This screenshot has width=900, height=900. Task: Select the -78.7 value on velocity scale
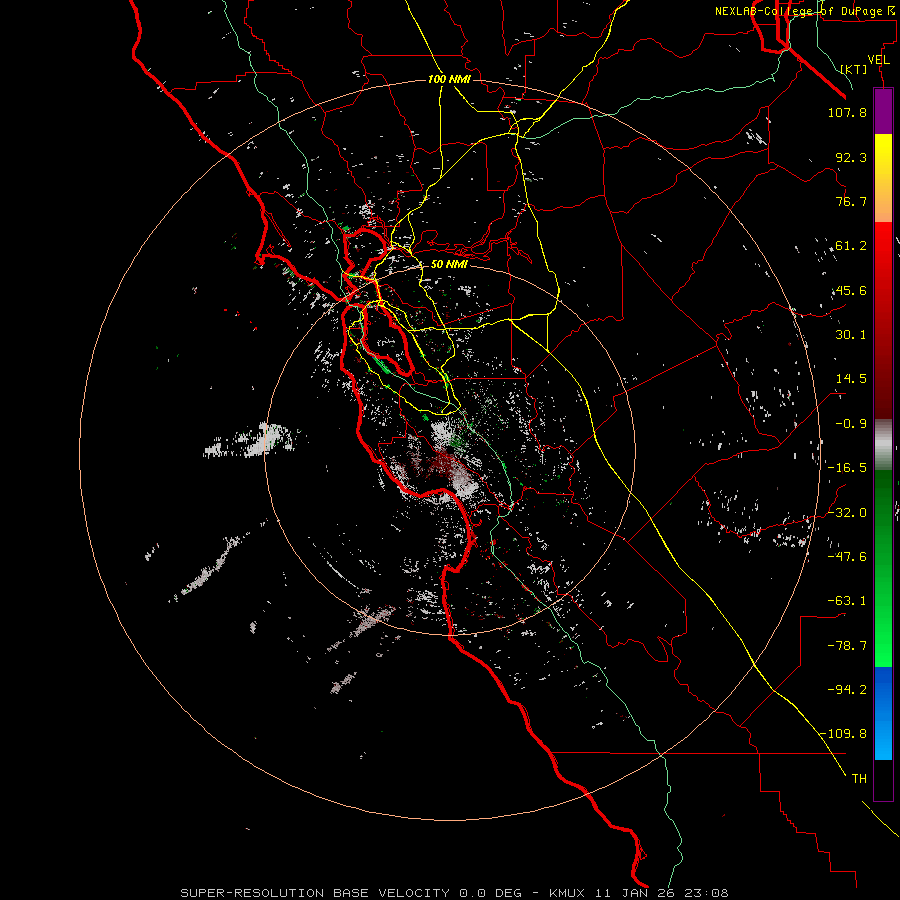(x=847, y=646)
